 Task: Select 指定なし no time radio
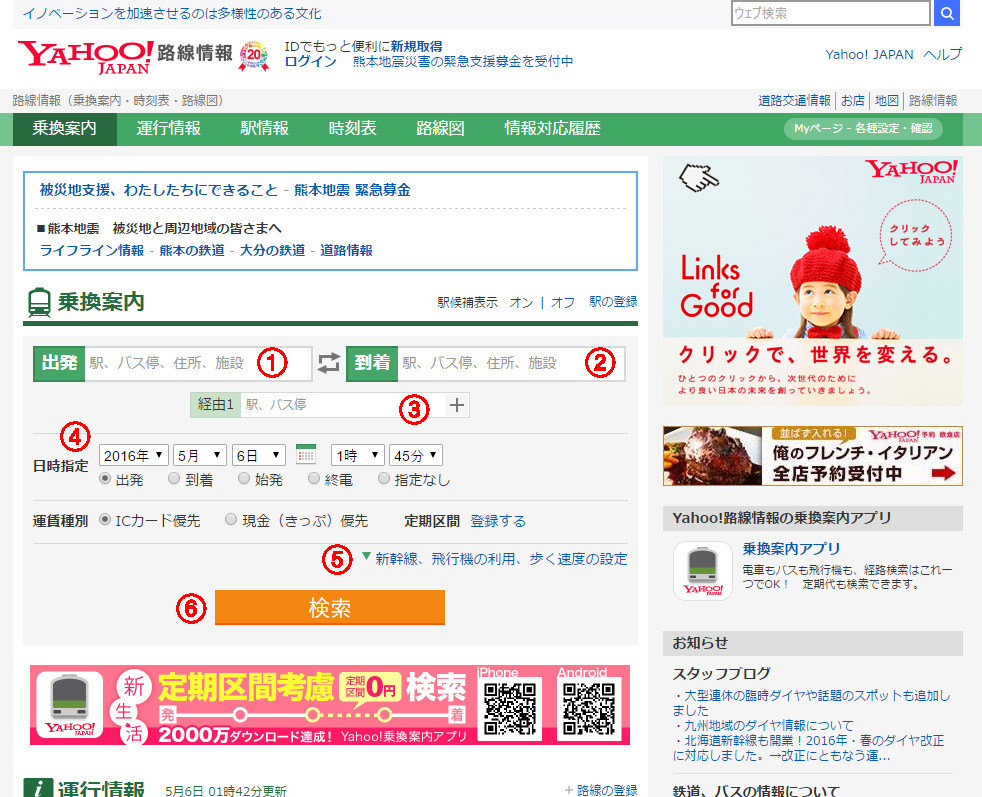coord(384,479)
